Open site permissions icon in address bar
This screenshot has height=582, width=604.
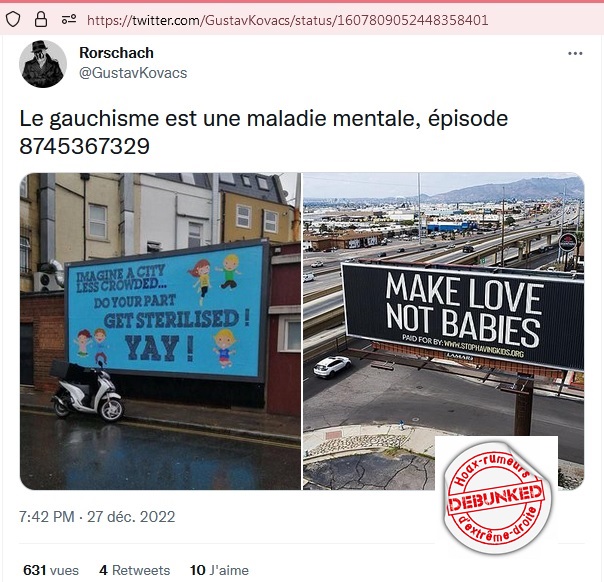click(x=69, y=19)
